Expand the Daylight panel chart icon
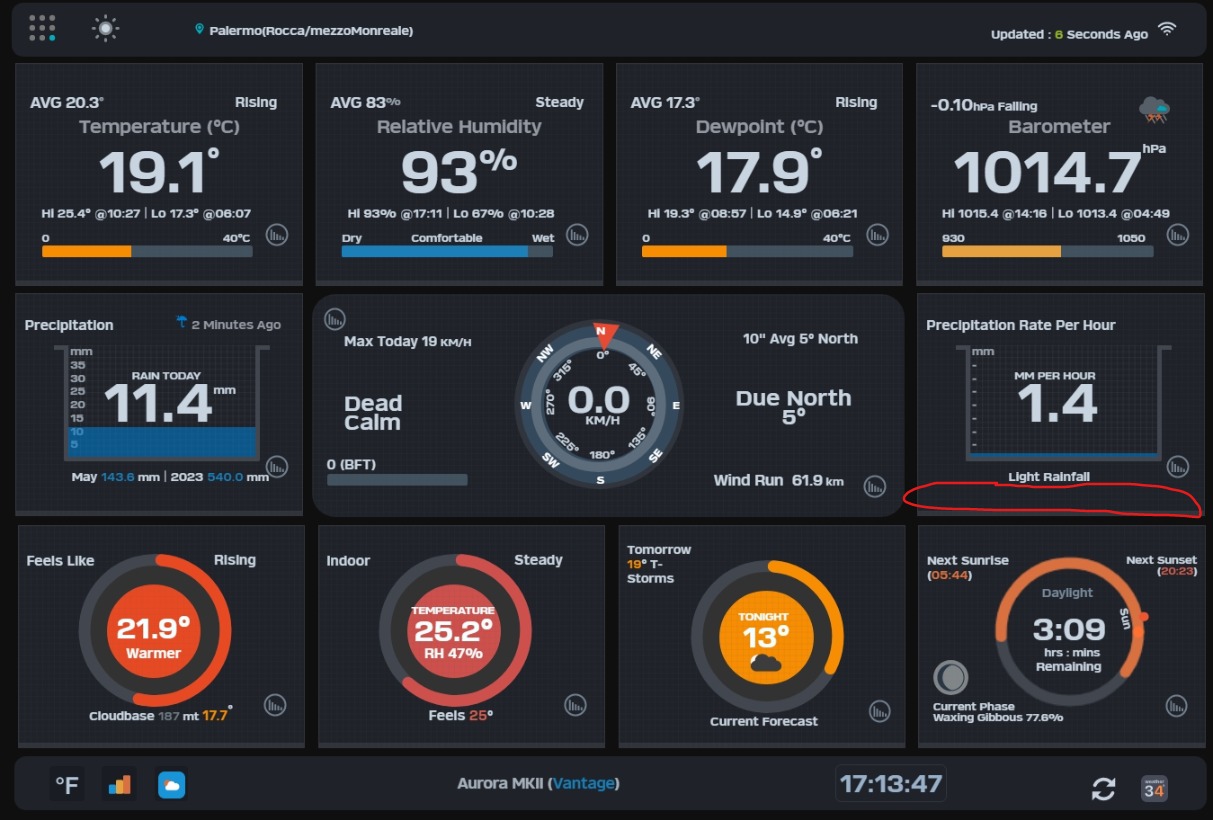Screen dimensions: 1213x820 click(x=1176, y=706)
